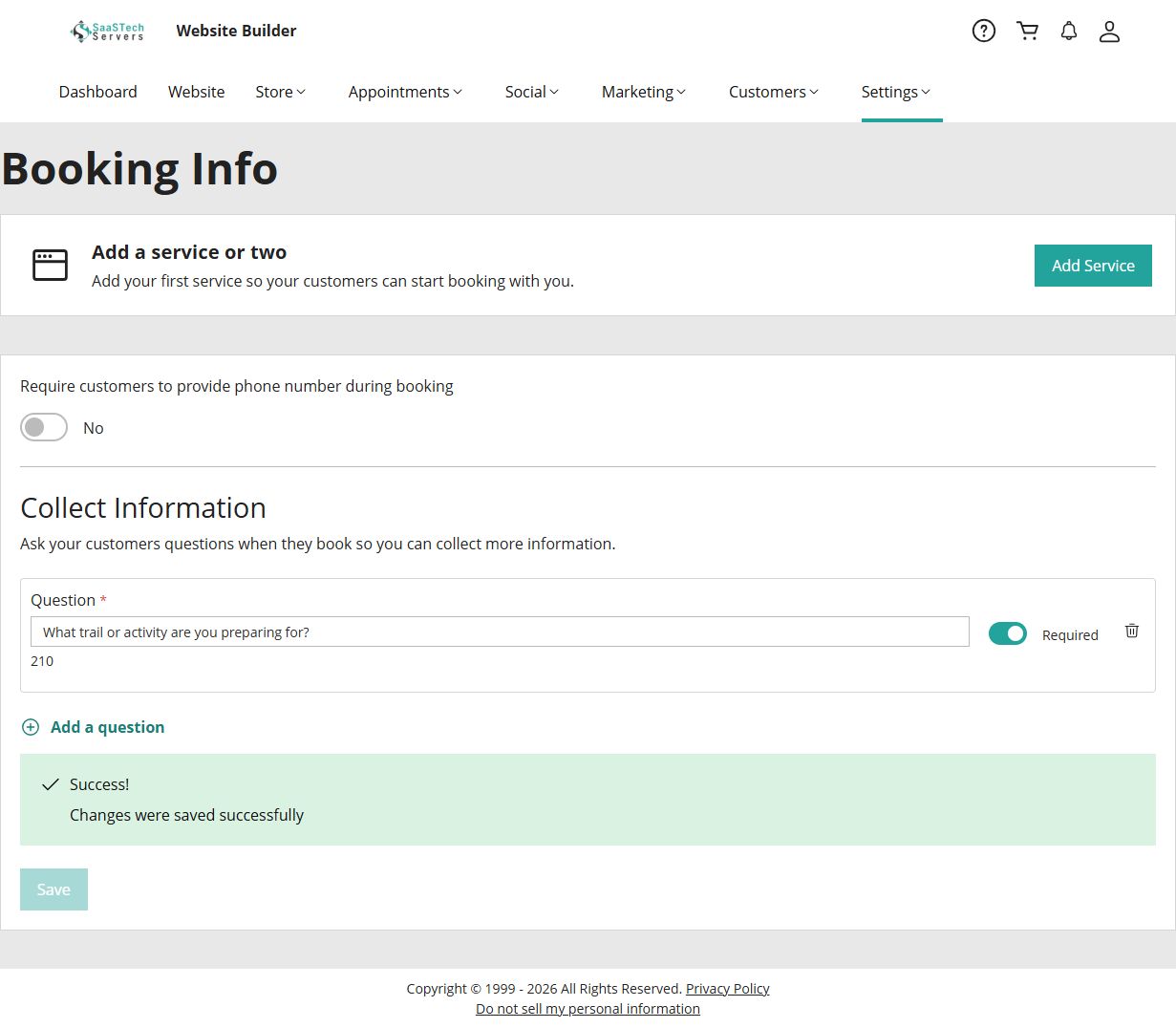
Task: Delete the question with the trash icon
Action: click(x=1132, y=631)
